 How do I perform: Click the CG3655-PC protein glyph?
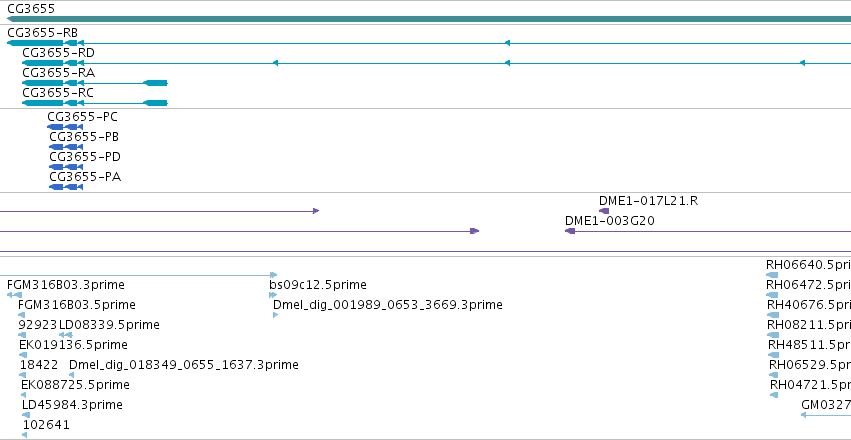pyautogui.click(x=65, y=127)
